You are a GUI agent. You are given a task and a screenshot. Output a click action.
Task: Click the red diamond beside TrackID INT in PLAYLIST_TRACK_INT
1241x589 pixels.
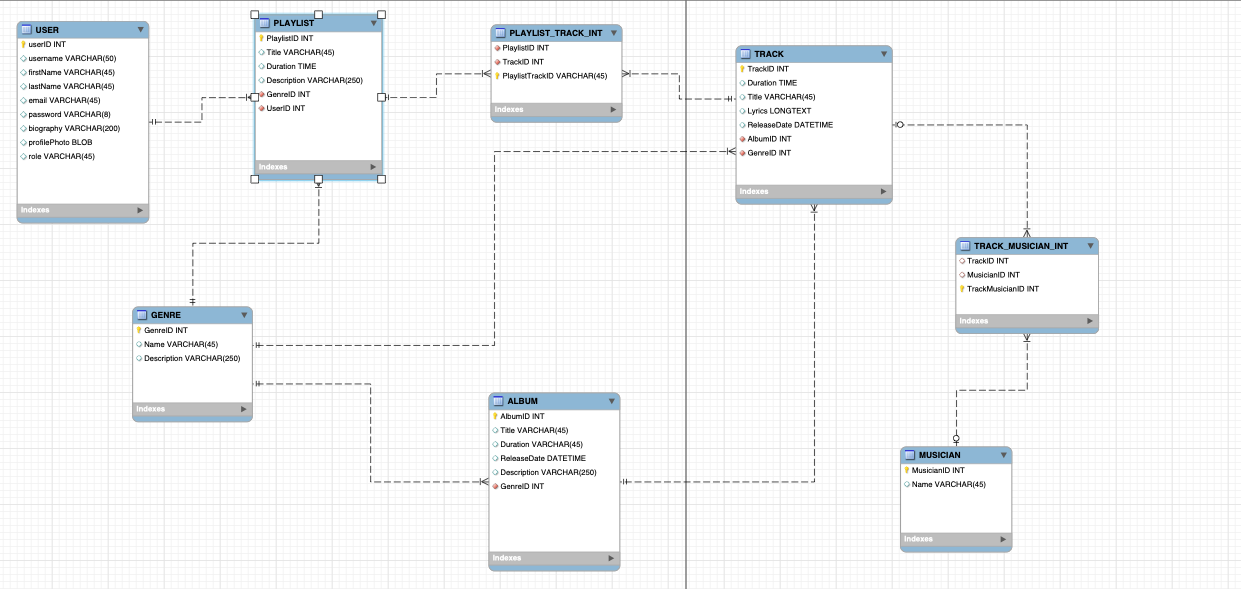(497, 62)
